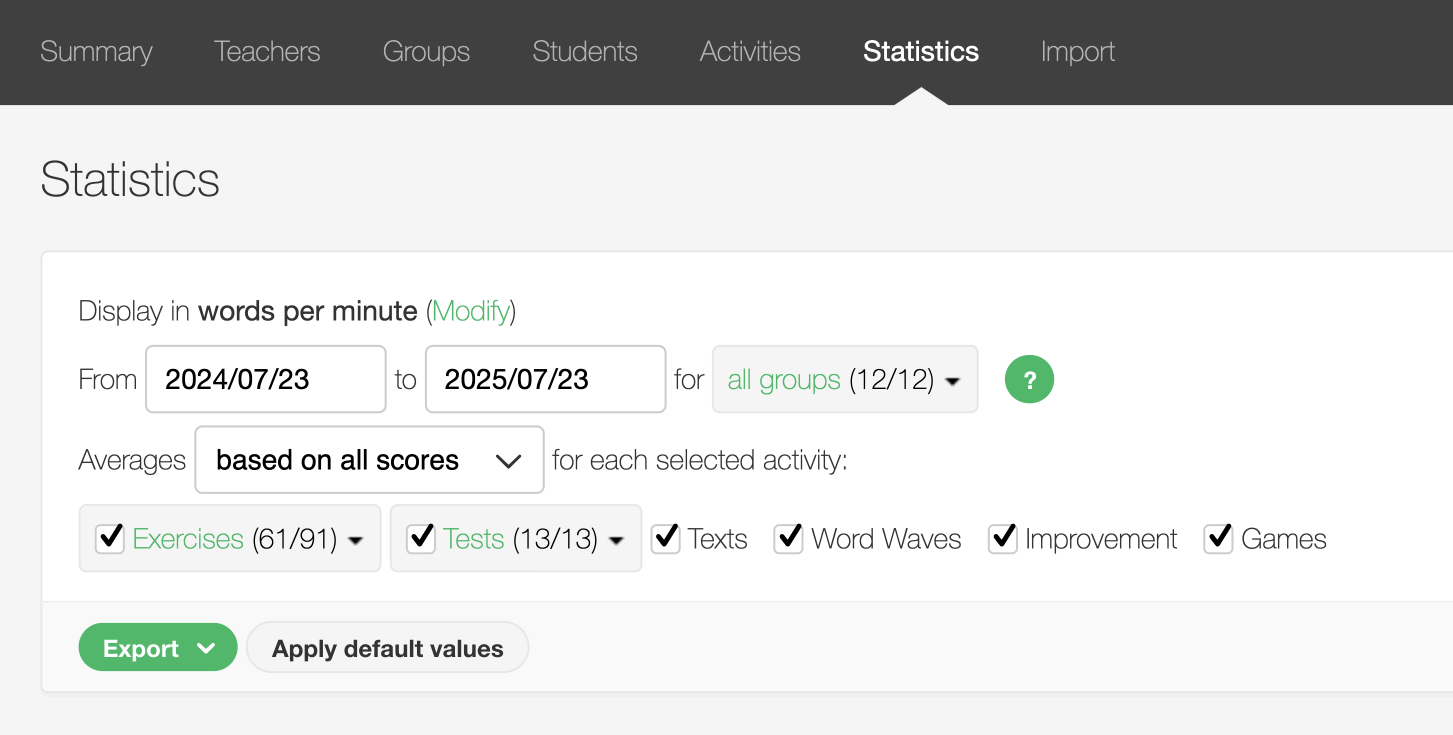Image resolution: width=1453 pixels, height=735 pixels.
Task: Disable the Games checkbox
Action: coord(1218,538)
